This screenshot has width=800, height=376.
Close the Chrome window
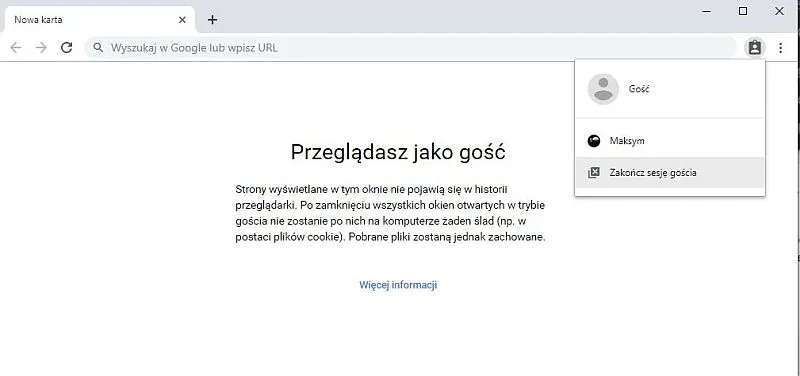pos(779,11)
